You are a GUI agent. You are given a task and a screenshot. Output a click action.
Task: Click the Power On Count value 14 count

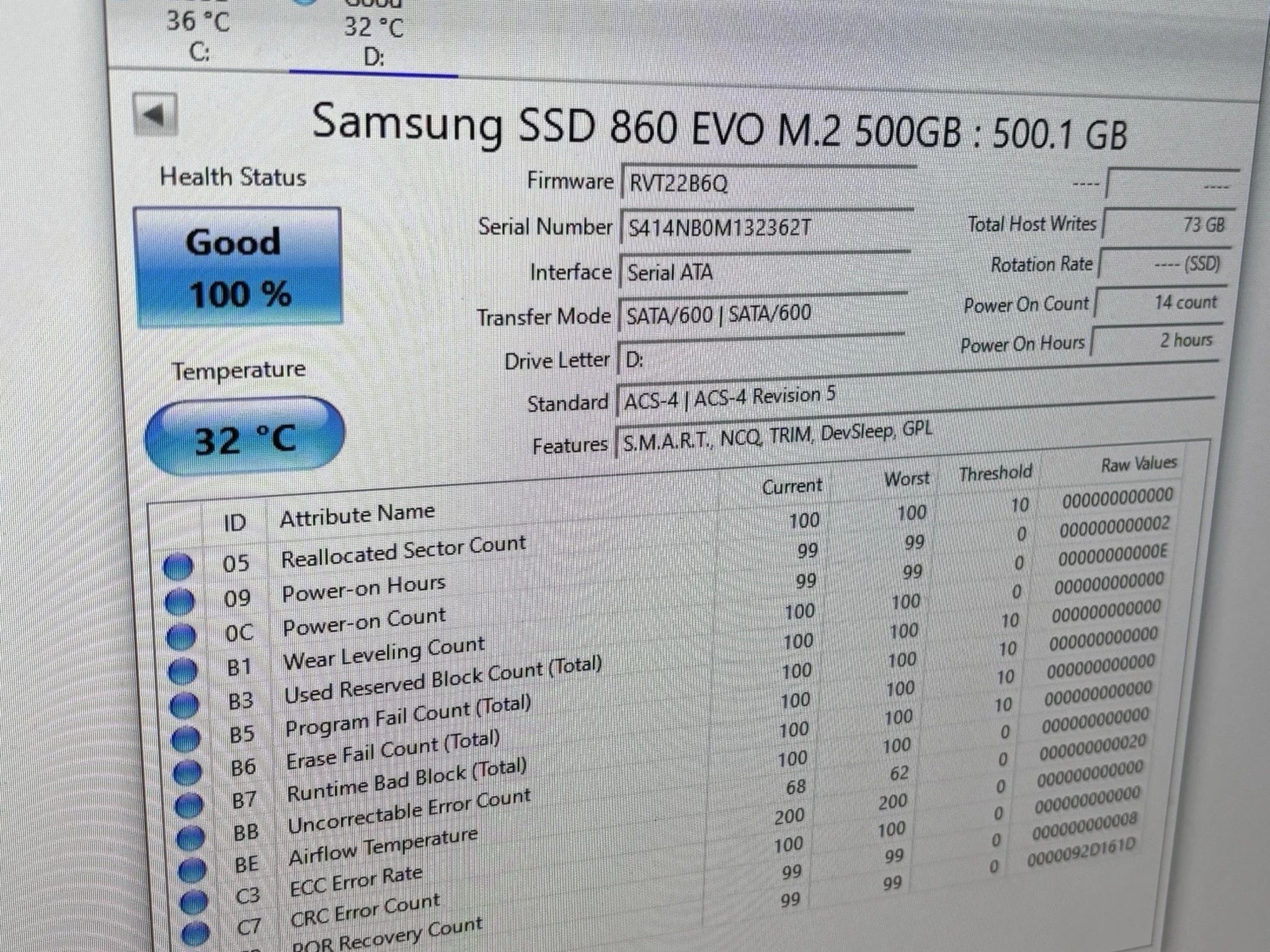[1160, 304]
